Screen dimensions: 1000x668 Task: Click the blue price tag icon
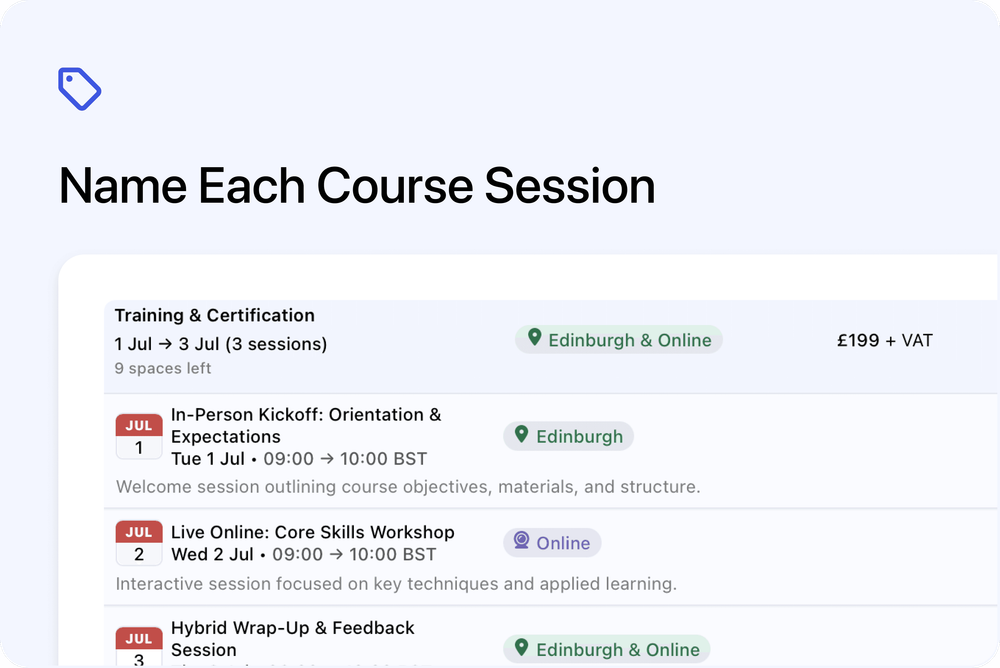pyautogui.click(x=80, y=89)
